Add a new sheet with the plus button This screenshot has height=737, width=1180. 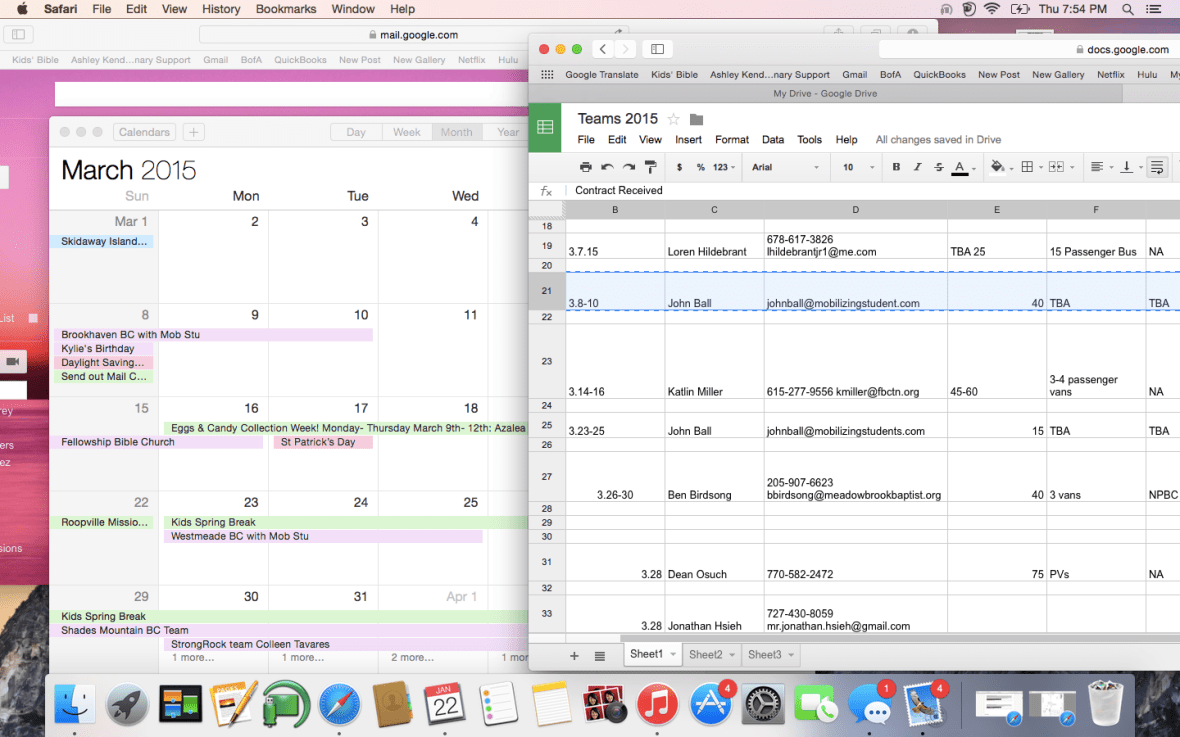click(x=573, y=655)
